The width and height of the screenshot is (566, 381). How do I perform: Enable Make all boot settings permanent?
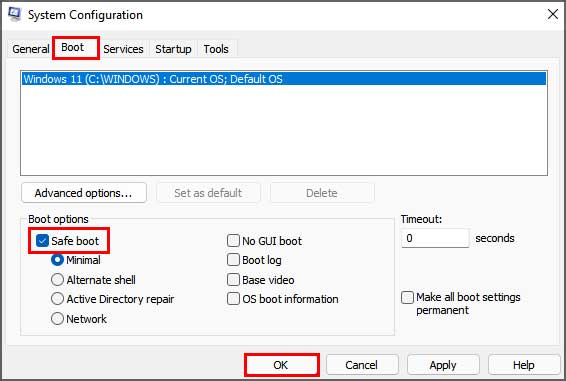click(x=407, y=298)
